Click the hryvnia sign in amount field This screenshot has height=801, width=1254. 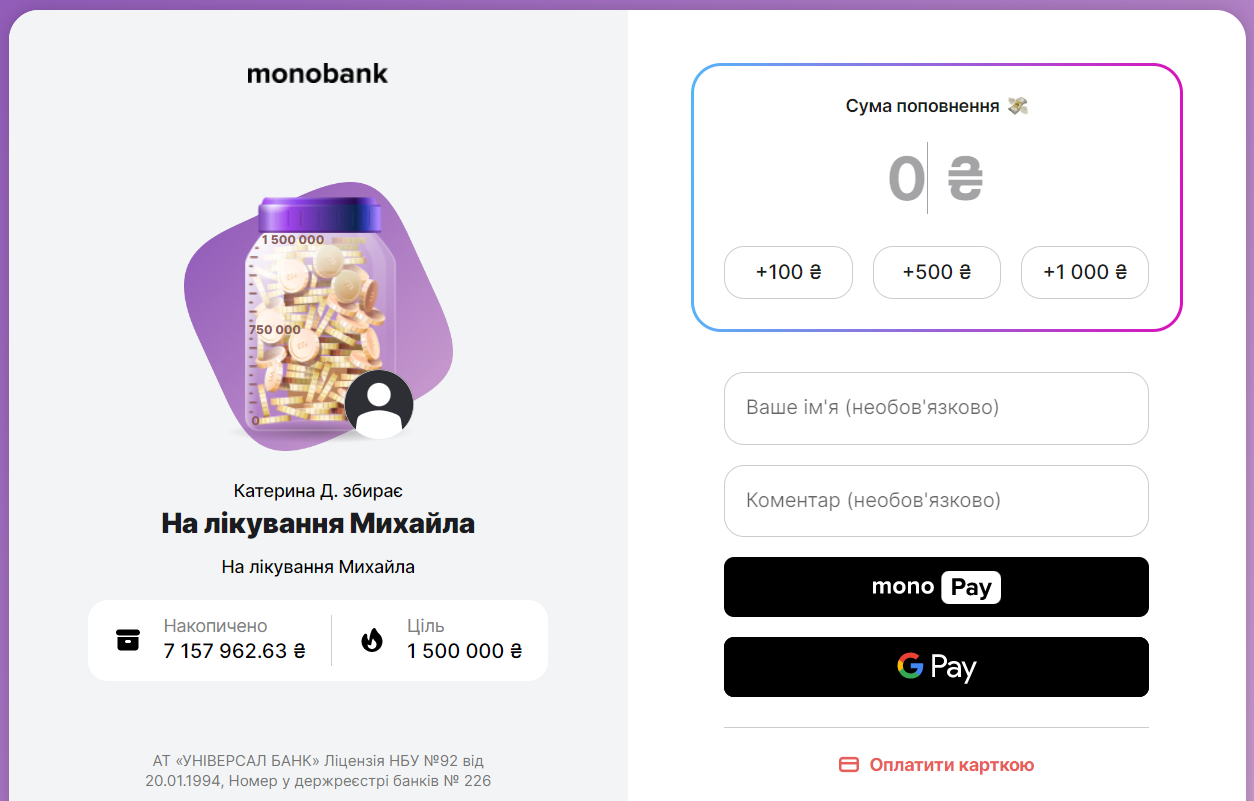tap(965, 179)
